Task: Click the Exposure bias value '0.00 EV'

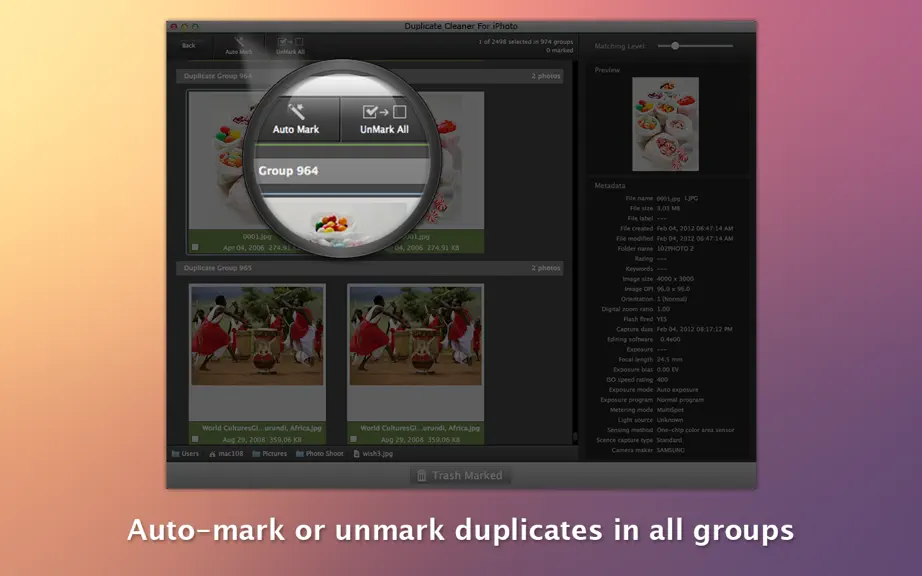Action: point(667,370)
